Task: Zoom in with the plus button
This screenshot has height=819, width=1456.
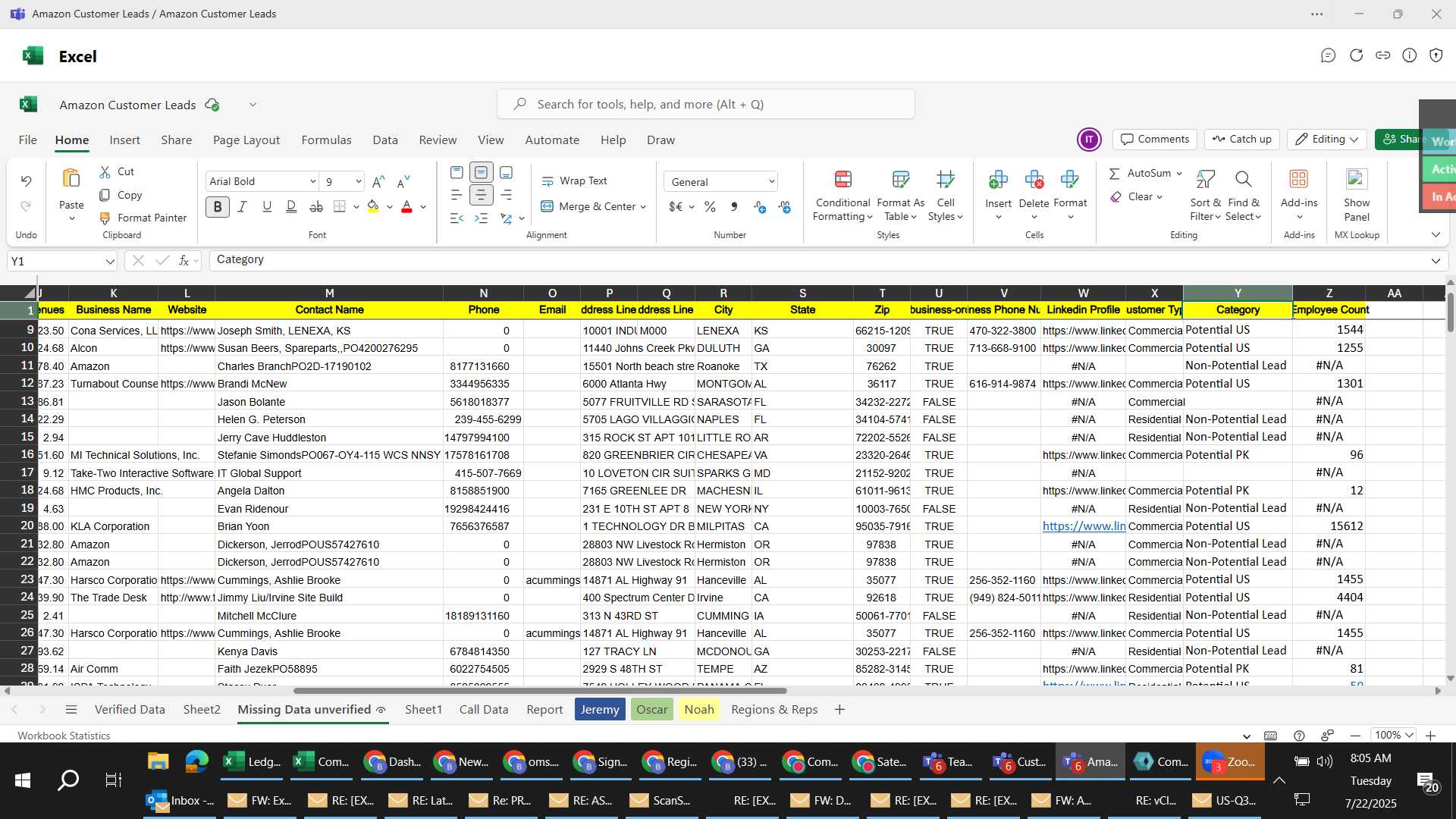Action: 1430,736
